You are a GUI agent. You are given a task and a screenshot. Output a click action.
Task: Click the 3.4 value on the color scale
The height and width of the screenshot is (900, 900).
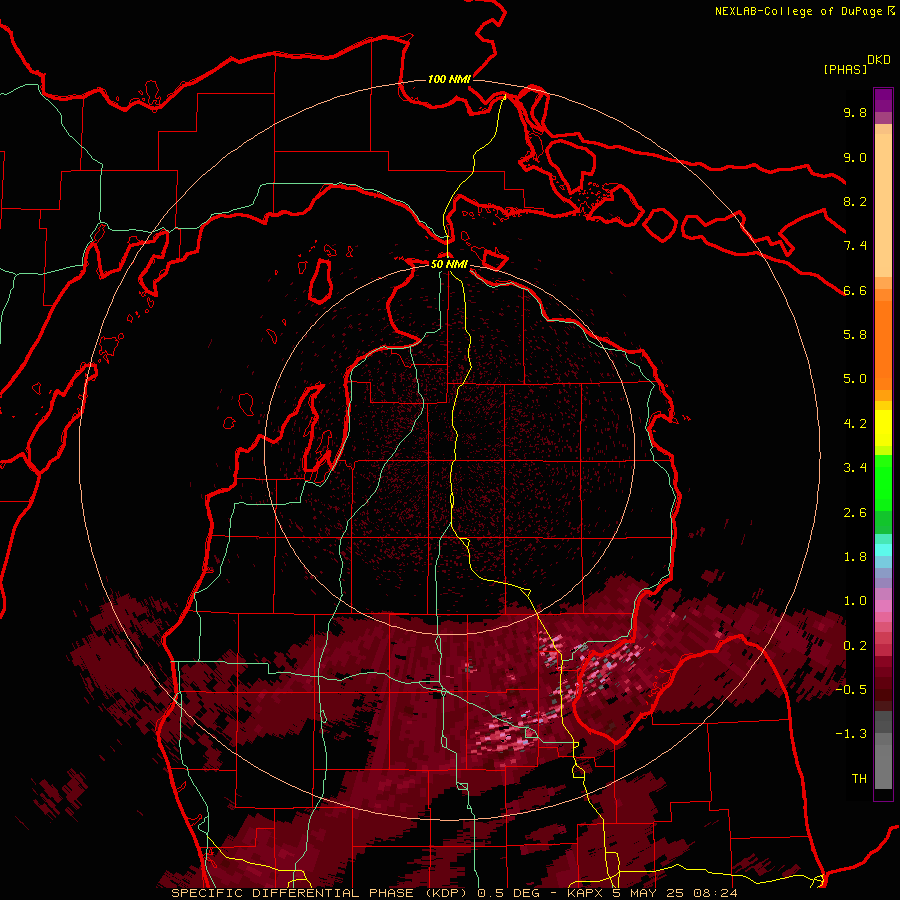(855, 468)
